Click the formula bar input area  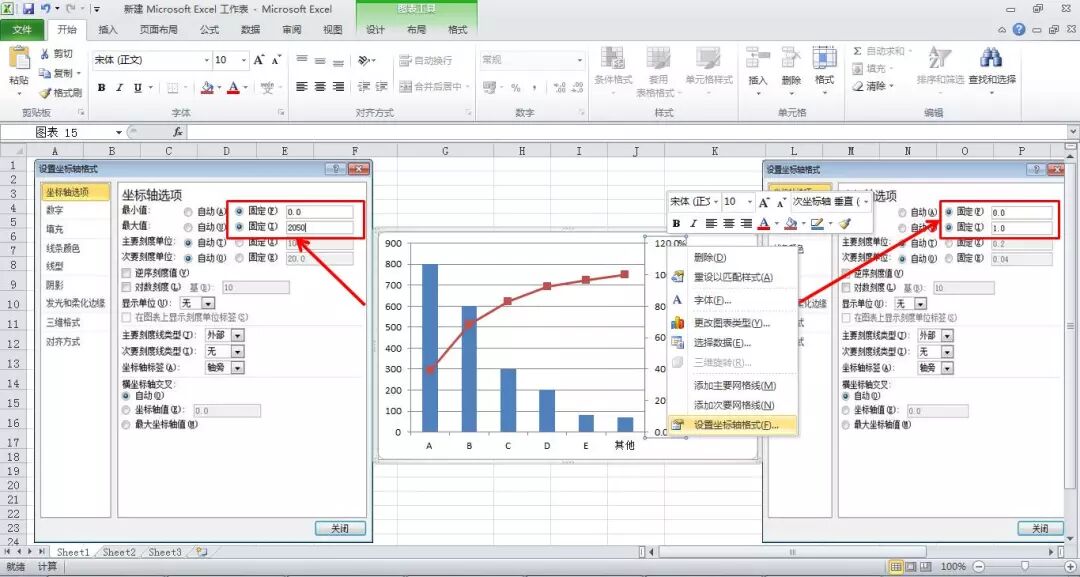627,132
